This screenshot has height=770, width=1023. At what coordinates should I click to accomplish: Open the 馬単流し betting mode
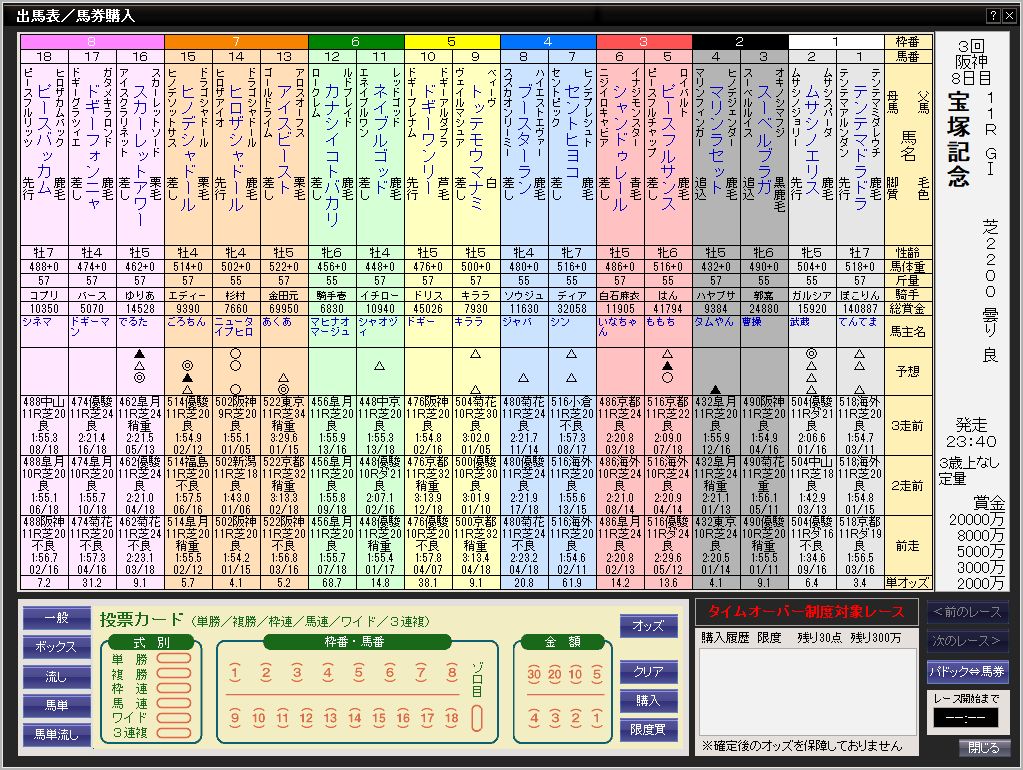click(56, 735)
